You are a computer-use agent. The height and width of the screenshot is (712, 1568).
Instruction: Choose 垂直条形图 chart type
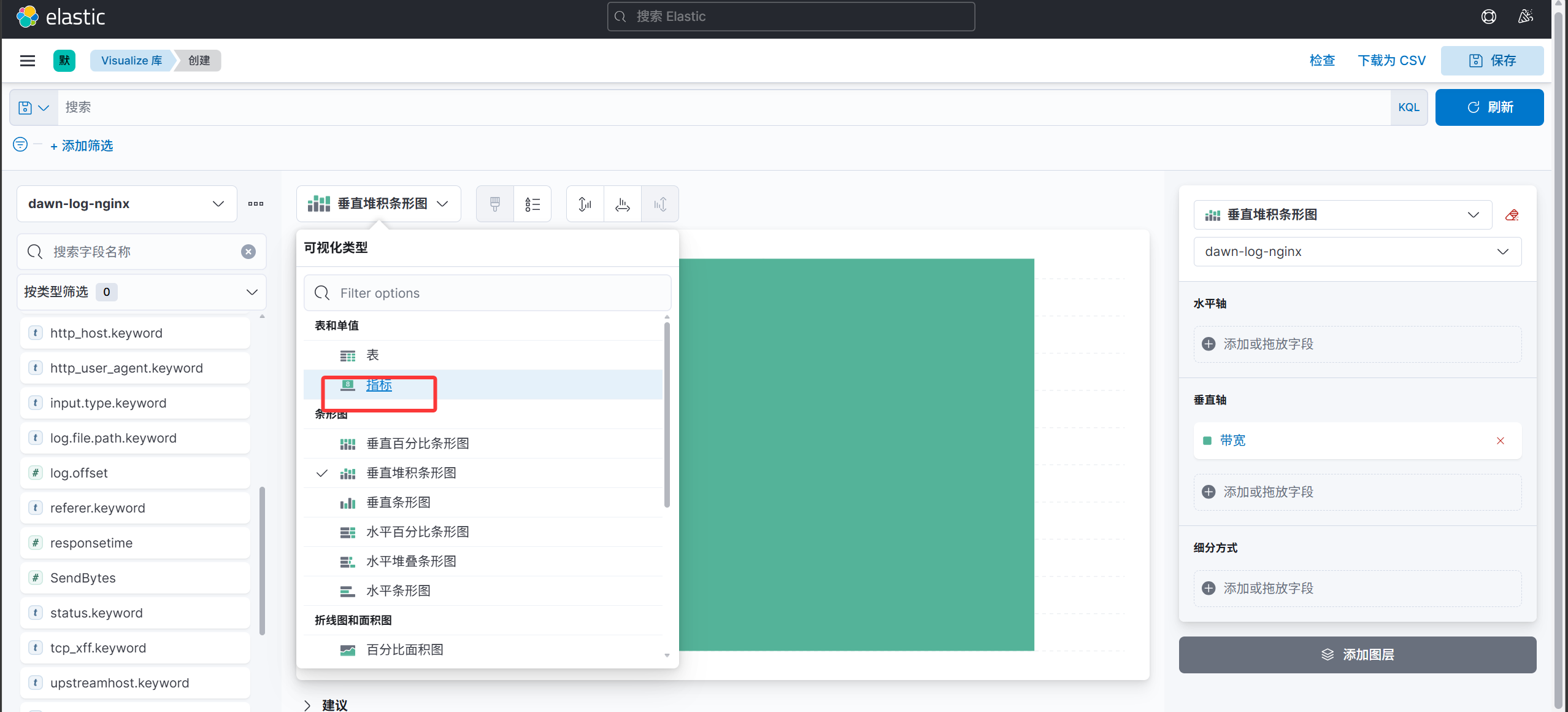(x=483, y=503)
